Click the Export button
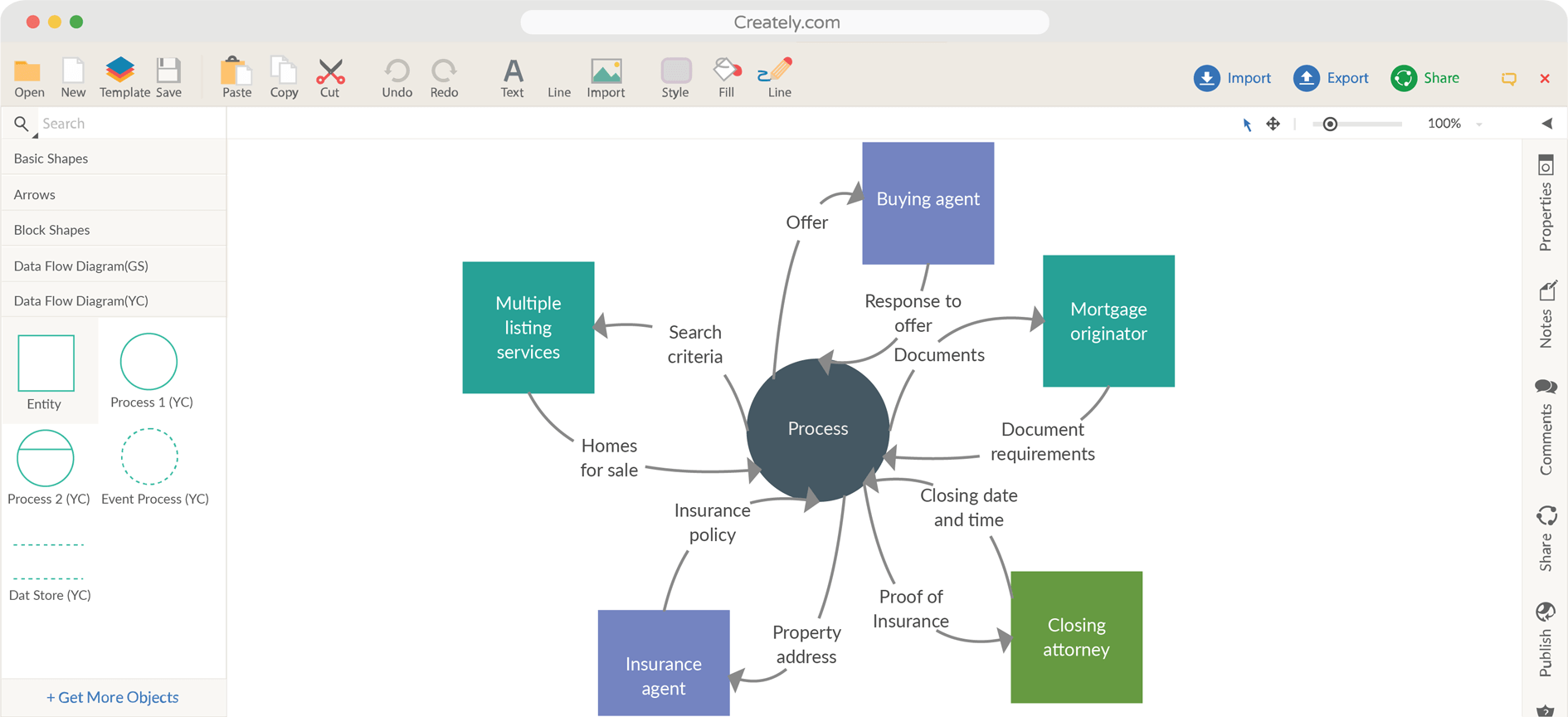1568x717 pixels. coord(1331,78)
